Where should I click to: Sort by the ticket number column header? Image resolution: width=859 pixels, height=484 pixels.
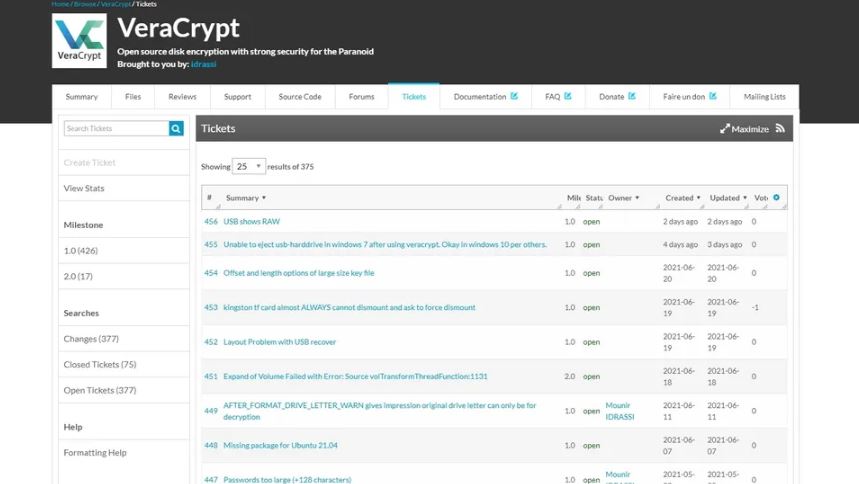pos(209,197)
